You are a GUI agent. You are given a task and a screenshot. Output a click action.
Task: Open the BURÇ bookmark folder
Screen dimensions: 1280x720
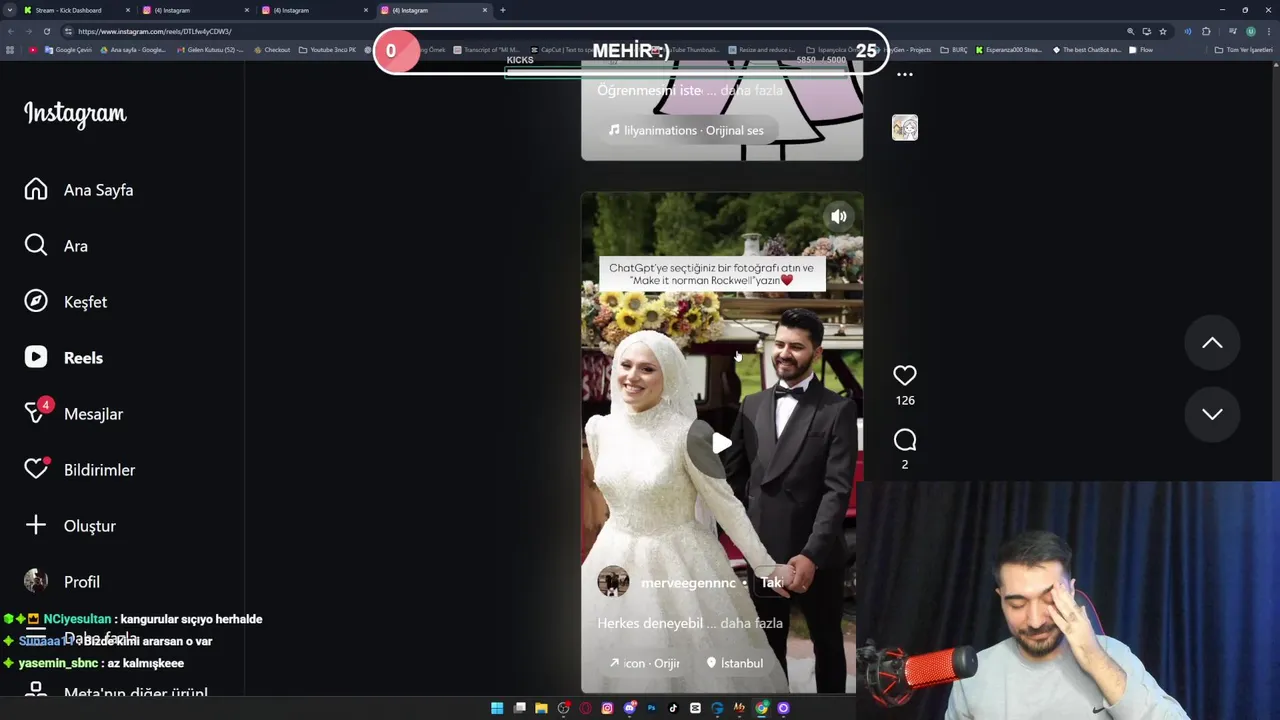pos(954,50)
